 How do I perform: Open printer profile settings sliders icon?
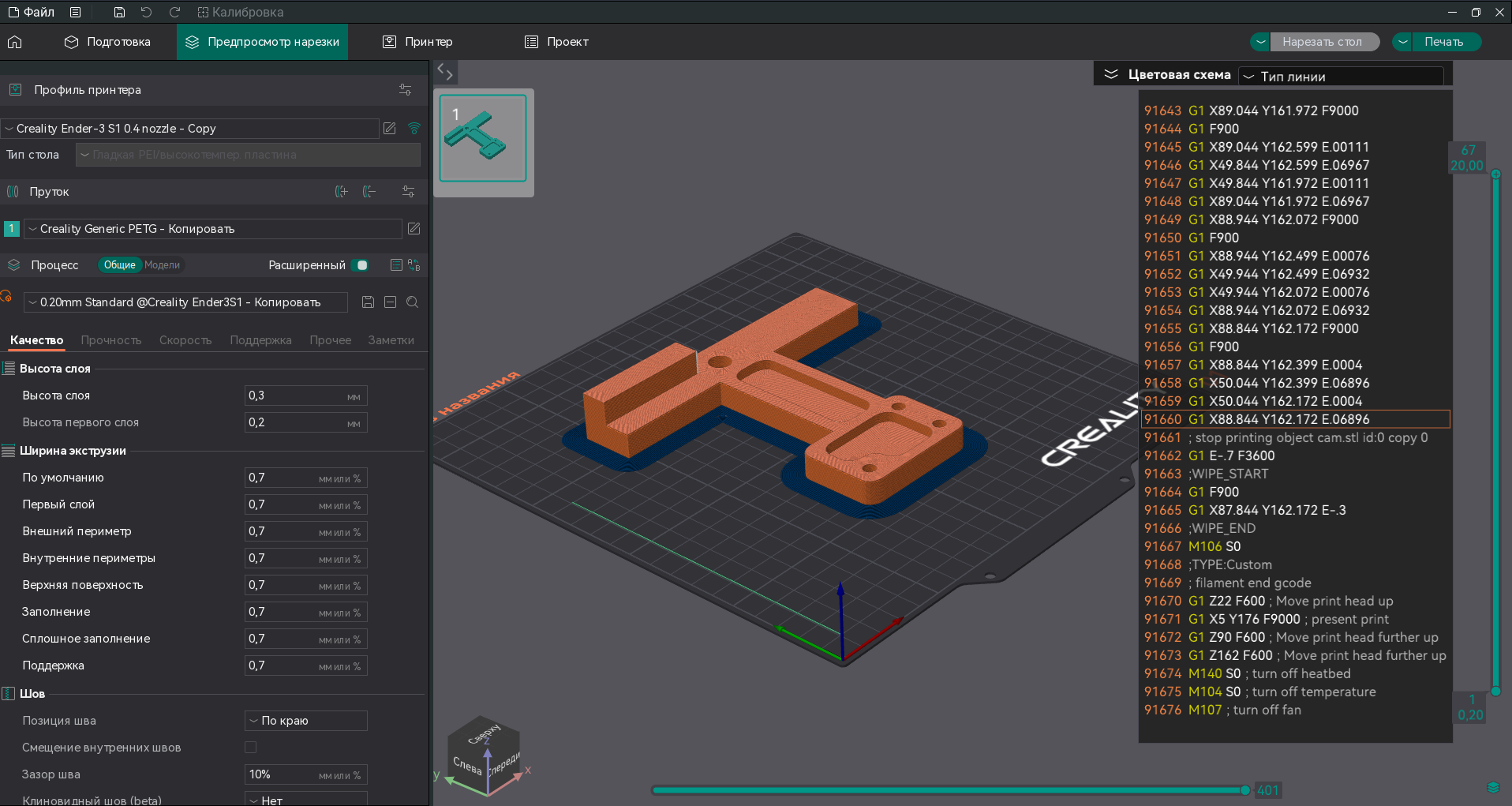[406, 90]
